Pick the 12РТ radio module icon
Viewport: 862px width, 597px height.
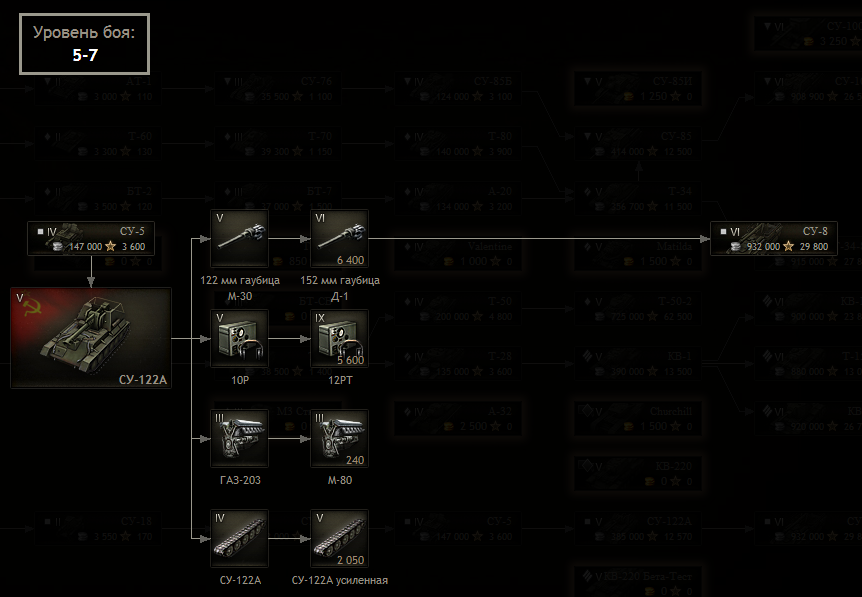coord(339,339)
